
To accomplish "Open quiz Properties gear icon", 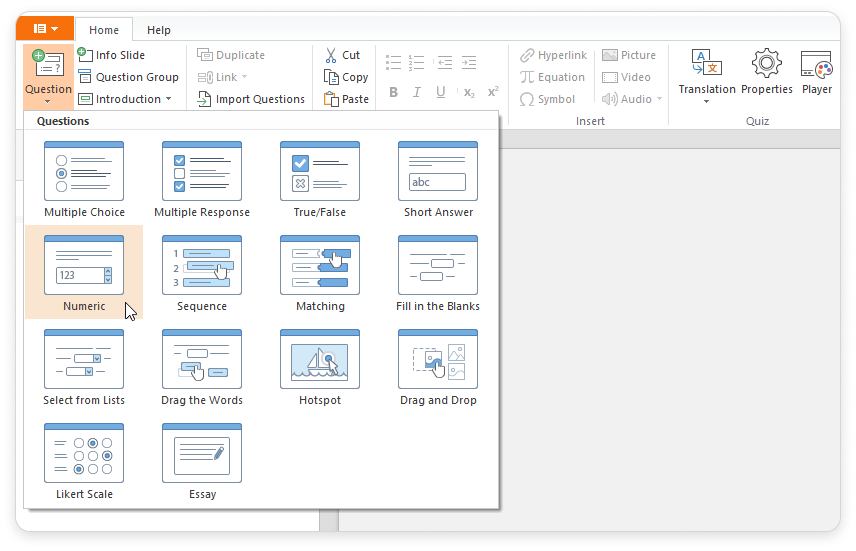I will tap(766, 72).
